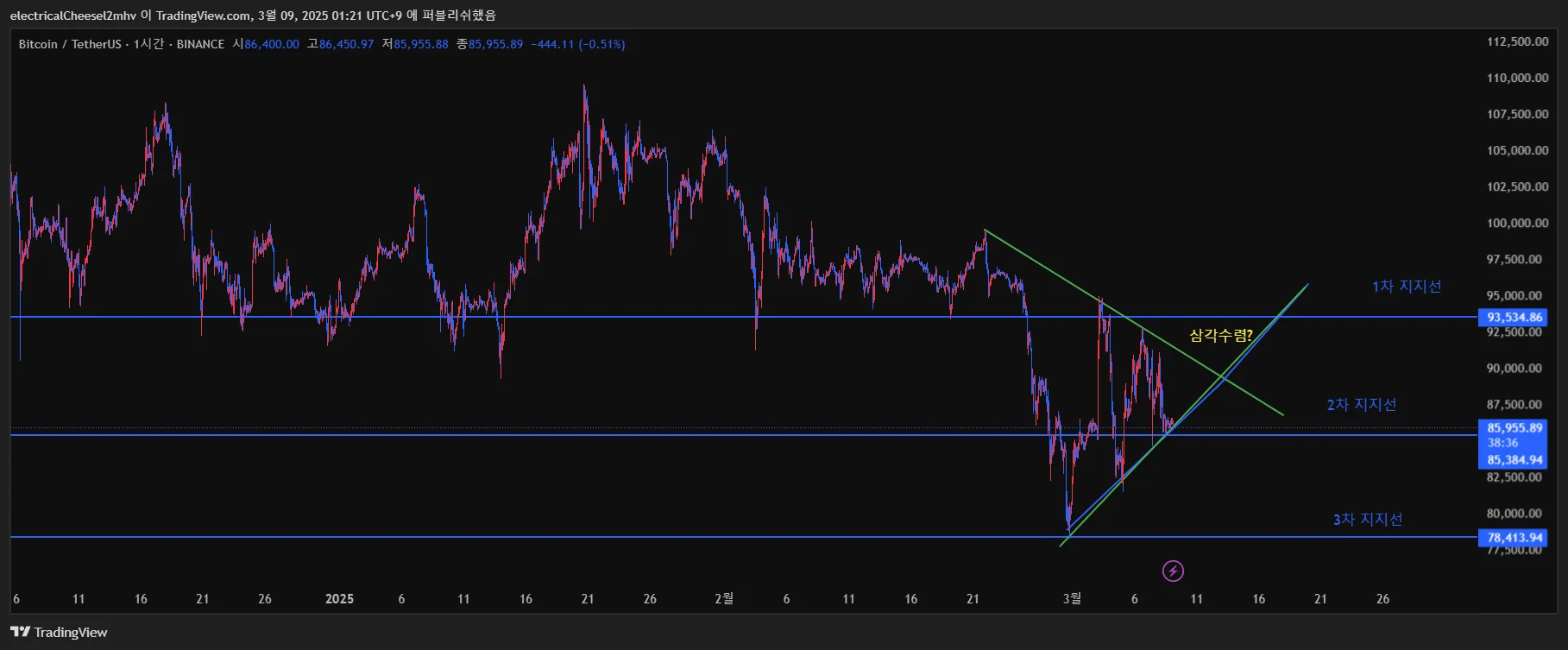Click the 2025 year marker on time axis

point(339,599)
